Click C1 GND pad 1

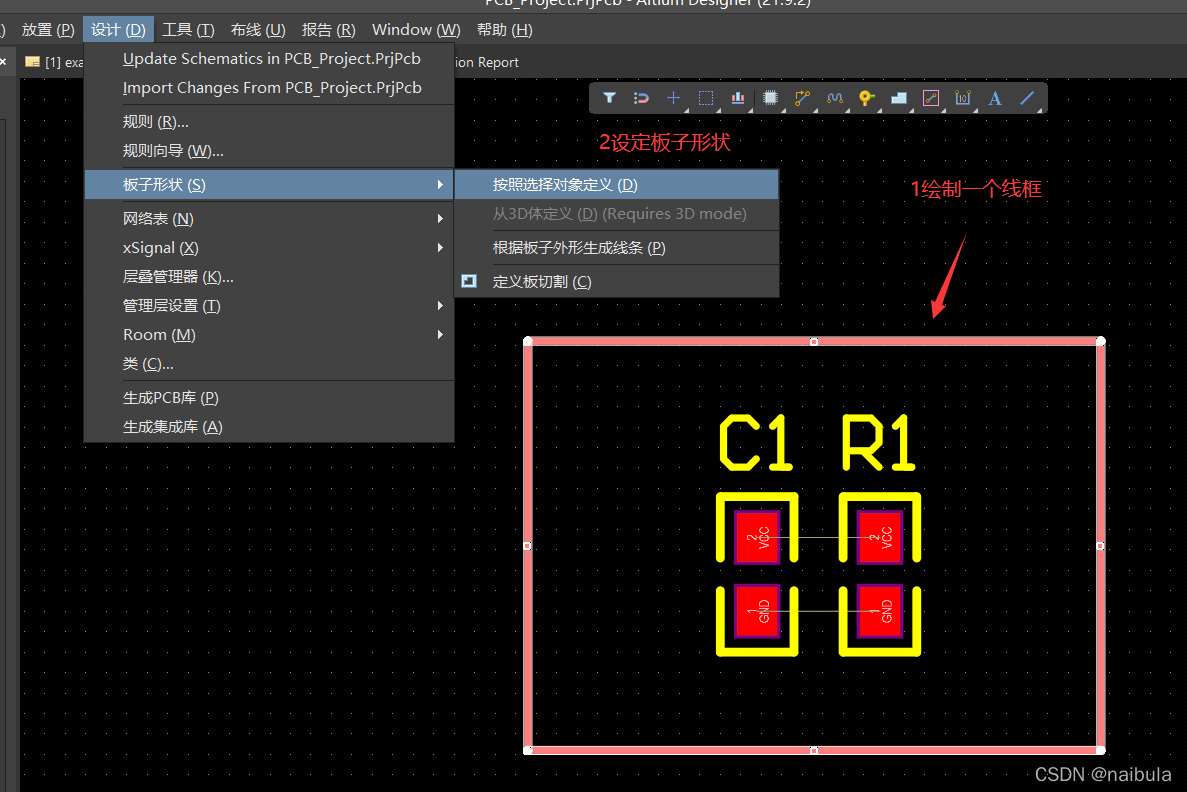tap(757, 611)
